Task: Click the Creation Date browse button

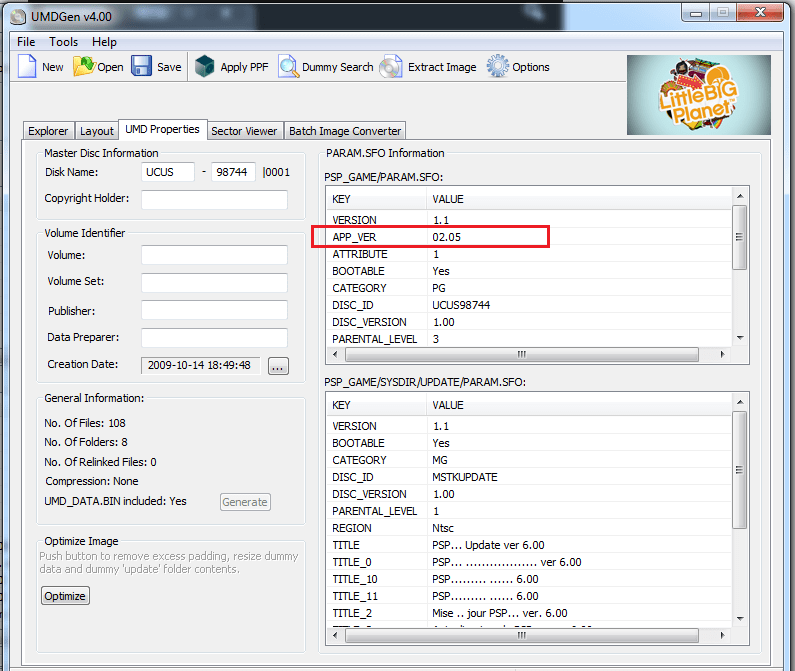Action: [x=278, y=366]
